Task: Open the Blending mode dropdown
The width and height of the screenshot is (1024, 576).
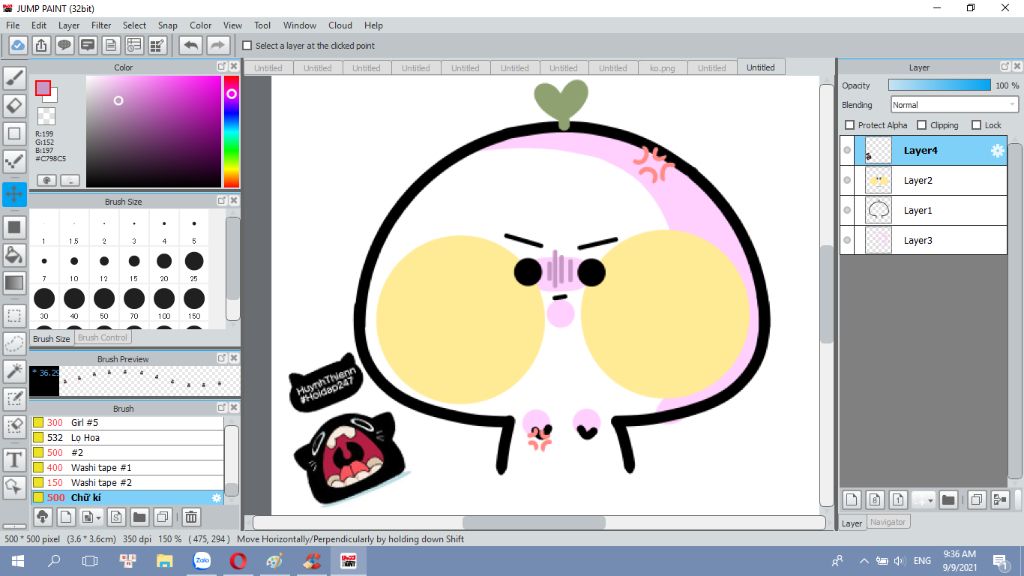Action: 954,105
